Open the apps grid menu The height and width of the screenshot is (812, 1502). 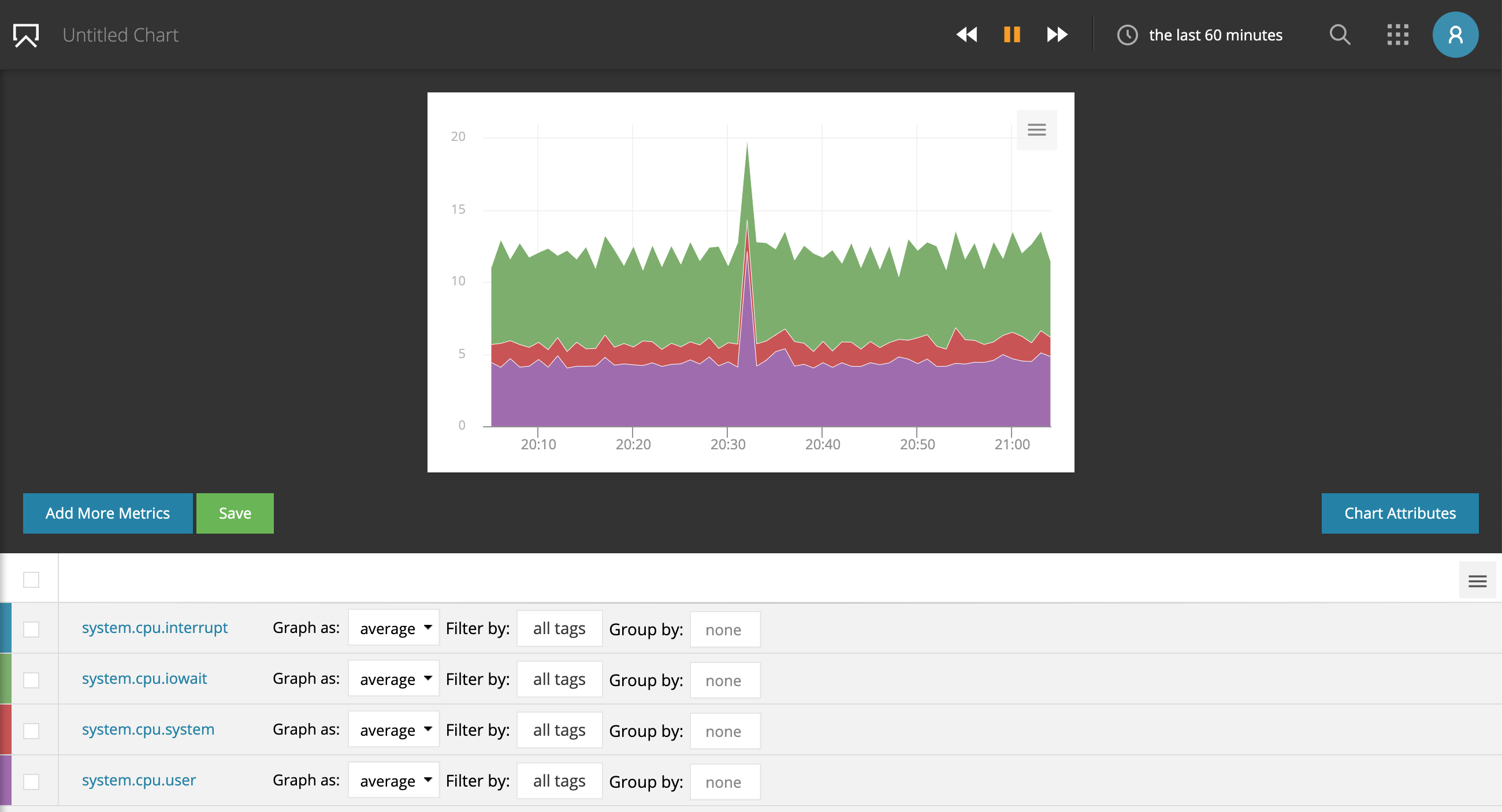(1397, 35)
